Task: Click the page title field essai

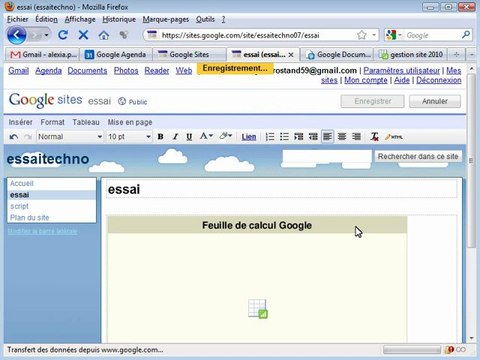Action: [282, 189]
